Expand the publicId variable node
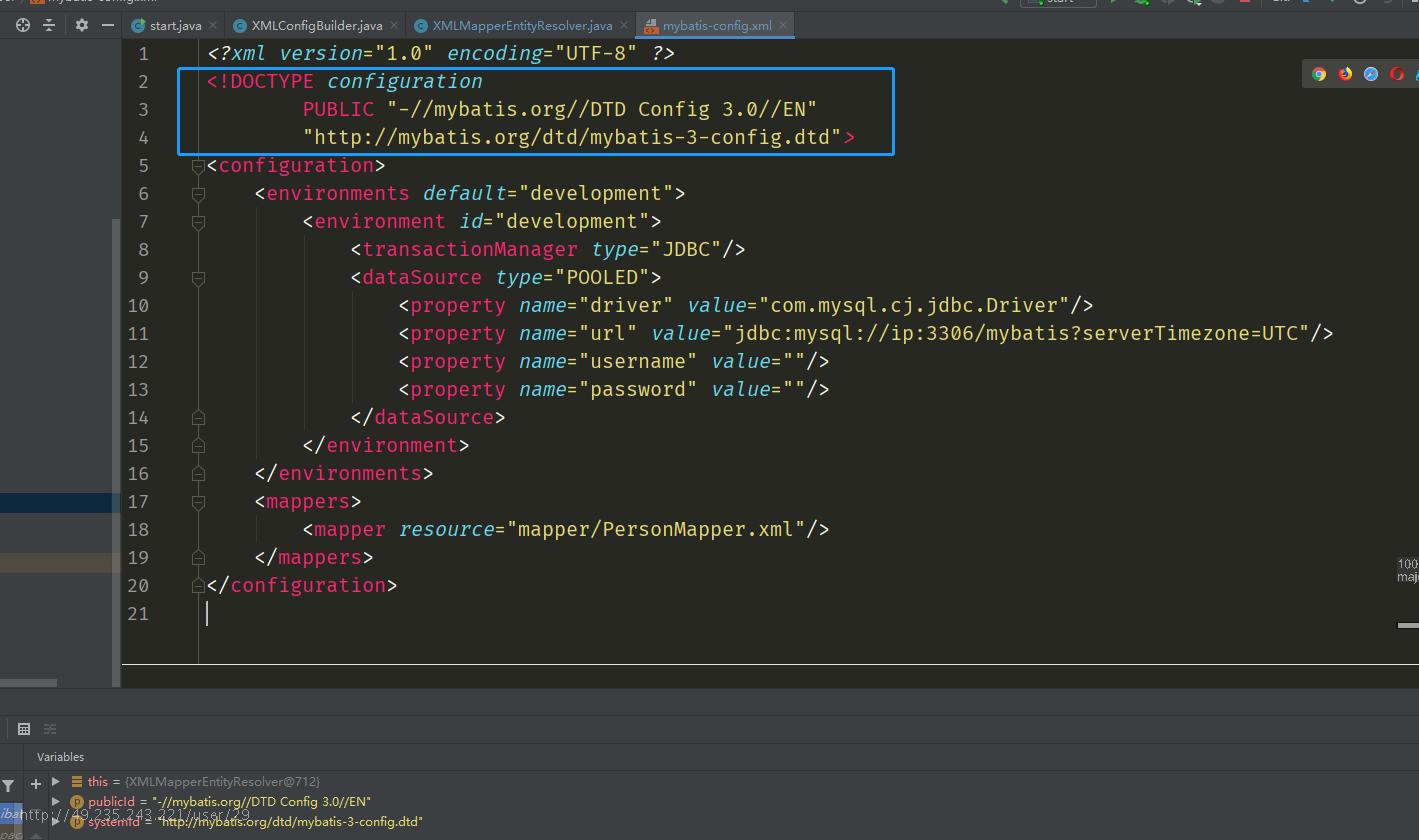 pos(56,801)
